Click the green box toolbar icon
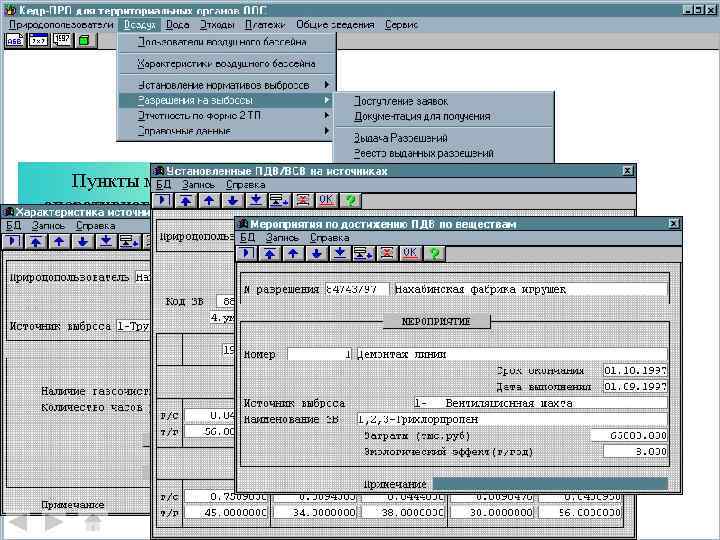The width and height of the screenshot is (720, 540). (84, 40)
